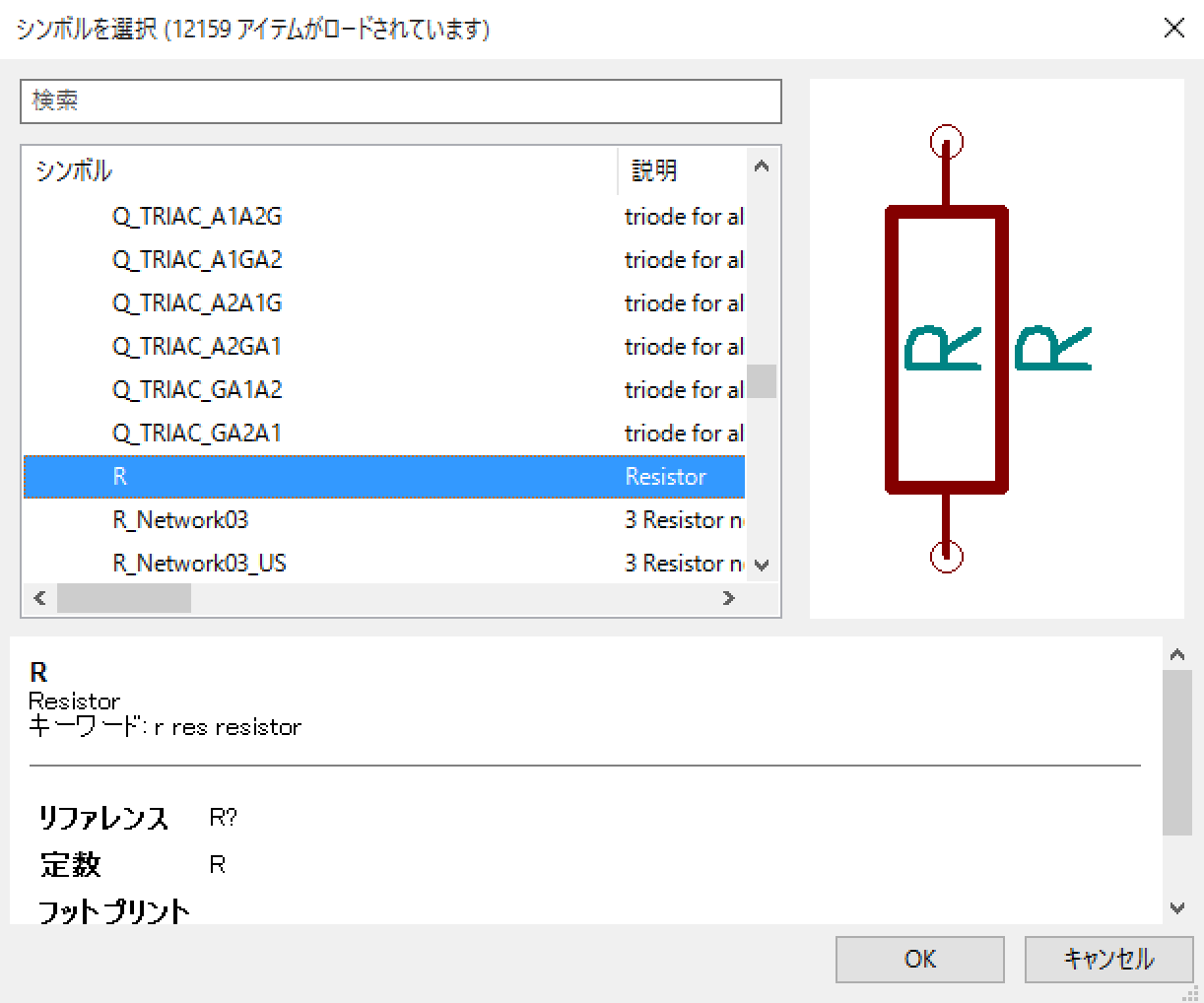1204x1003 pixels.
Task: Click the details pane scroll up arrow
Action: (x=1177, y=654)
